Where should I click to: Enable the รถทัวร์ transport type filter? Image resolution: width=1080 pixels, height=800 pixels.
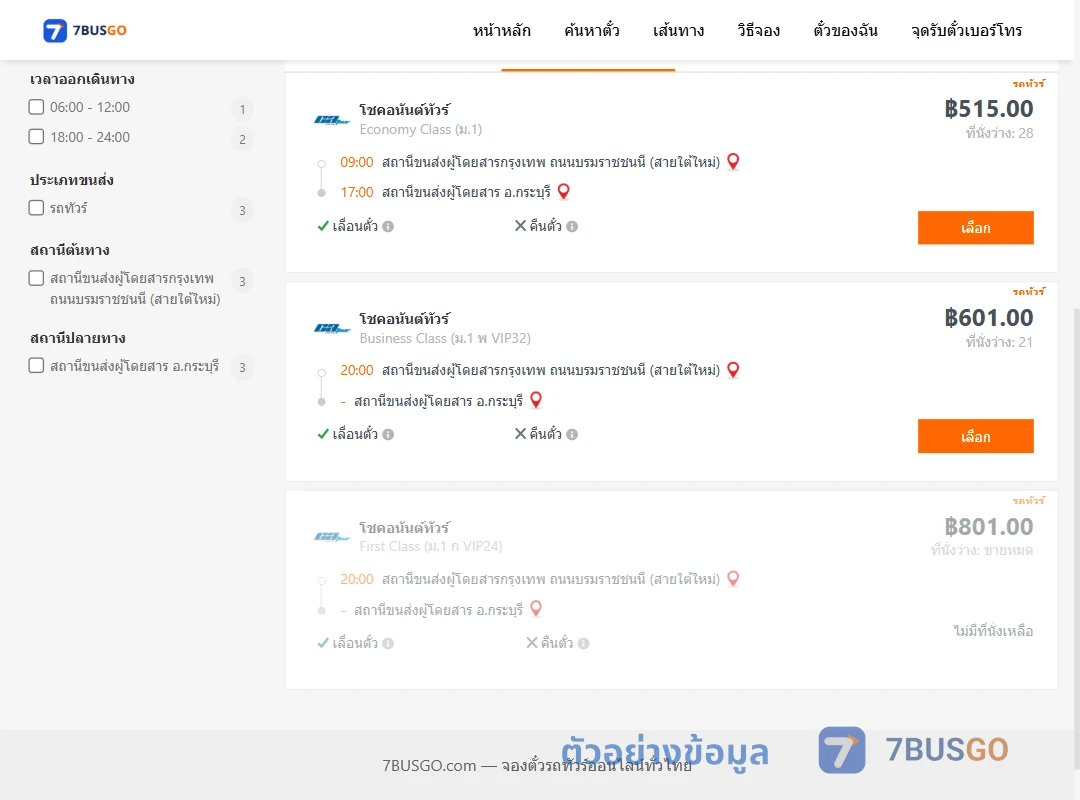pyautogui.click(x=37, y=207)
